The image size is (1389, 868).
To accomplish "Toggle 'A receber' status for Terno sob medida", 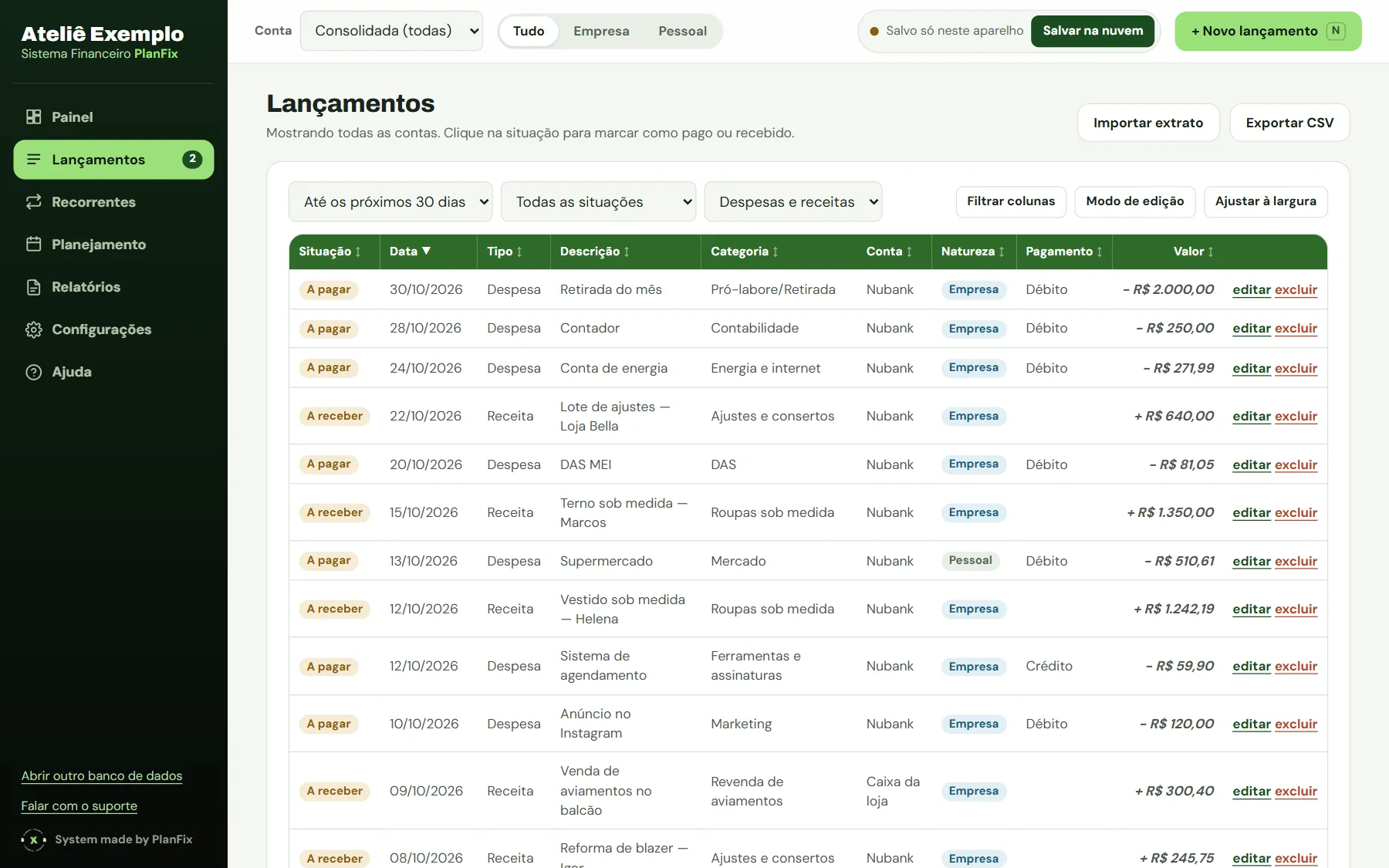I will click(335, 512).
